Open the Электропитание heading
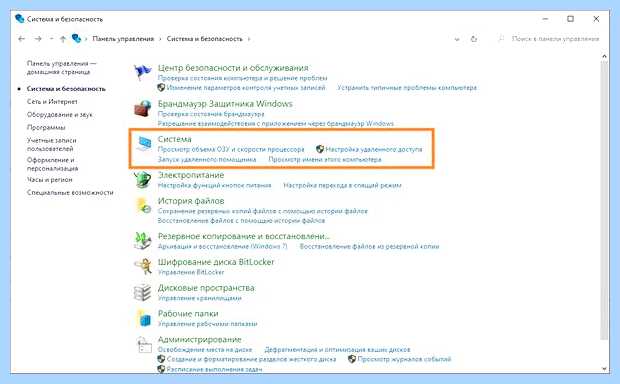The image size is (620, 384). click(191, 175)
